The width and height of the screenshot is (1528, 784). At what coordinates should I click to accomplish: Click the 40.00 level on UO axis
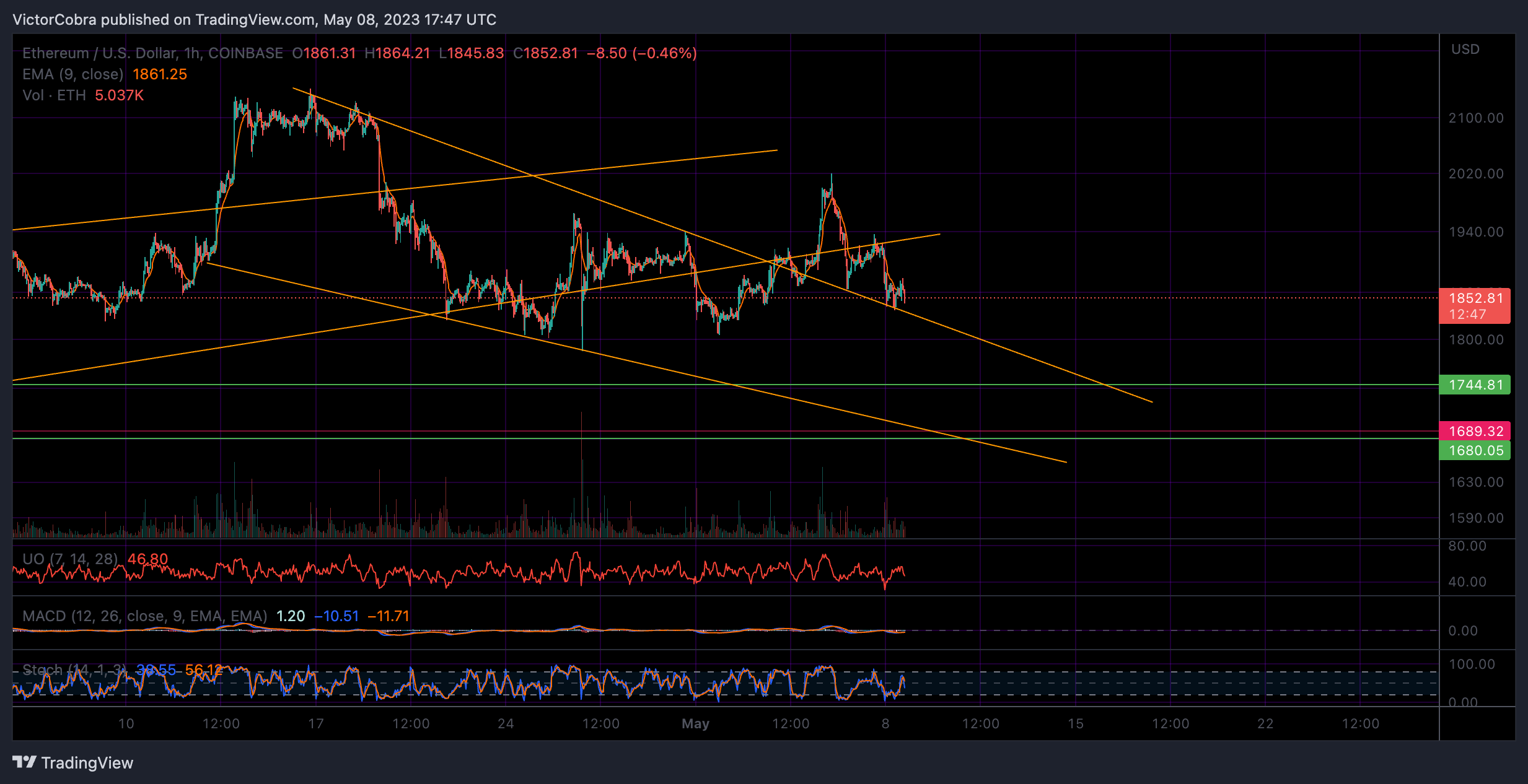[1467, 581]
